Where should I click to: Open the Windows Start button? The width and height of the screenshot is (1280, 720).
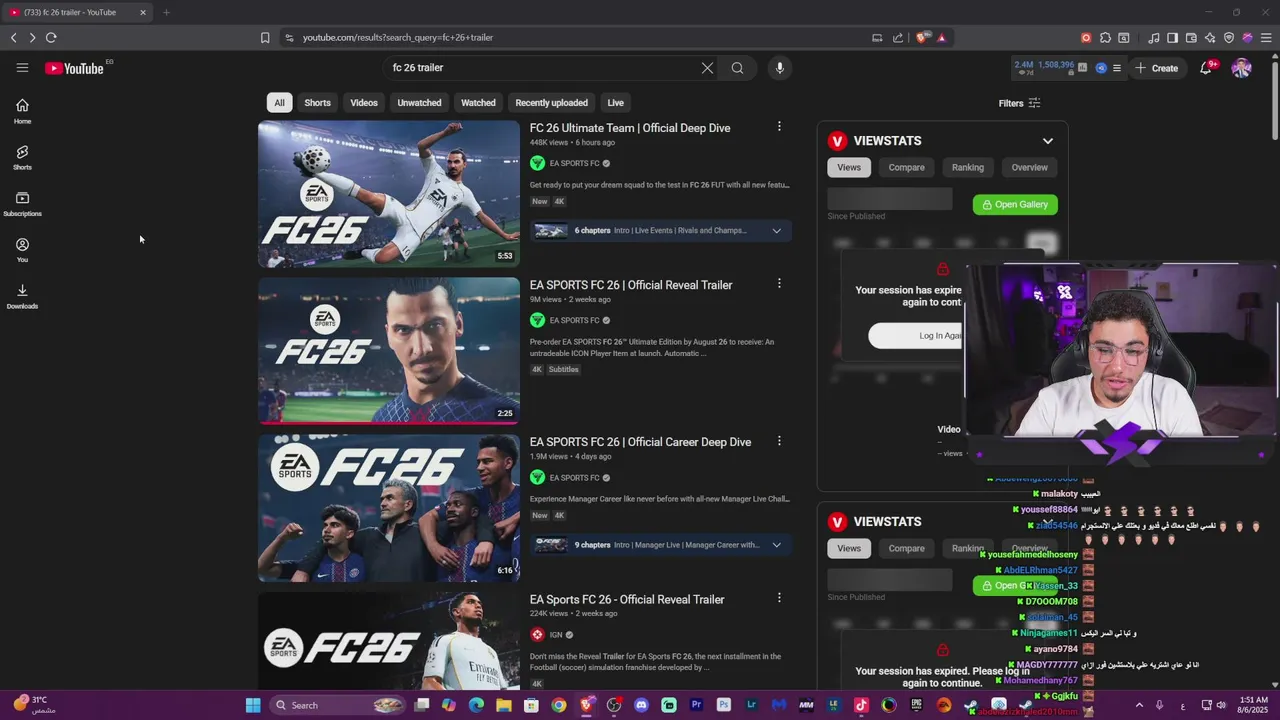[x=253, y=705]
